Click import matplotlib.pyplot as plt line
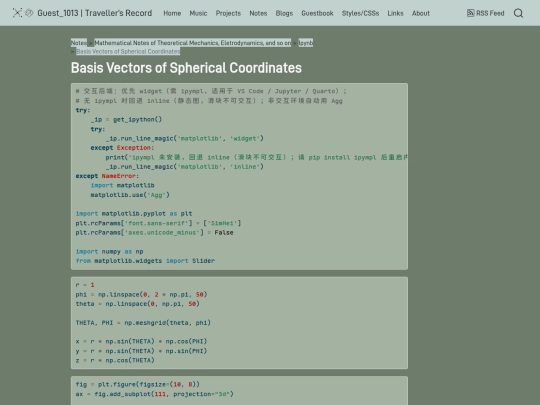This screenshot has height=405, width=540. pyautogui.click(x=134, y=214)
